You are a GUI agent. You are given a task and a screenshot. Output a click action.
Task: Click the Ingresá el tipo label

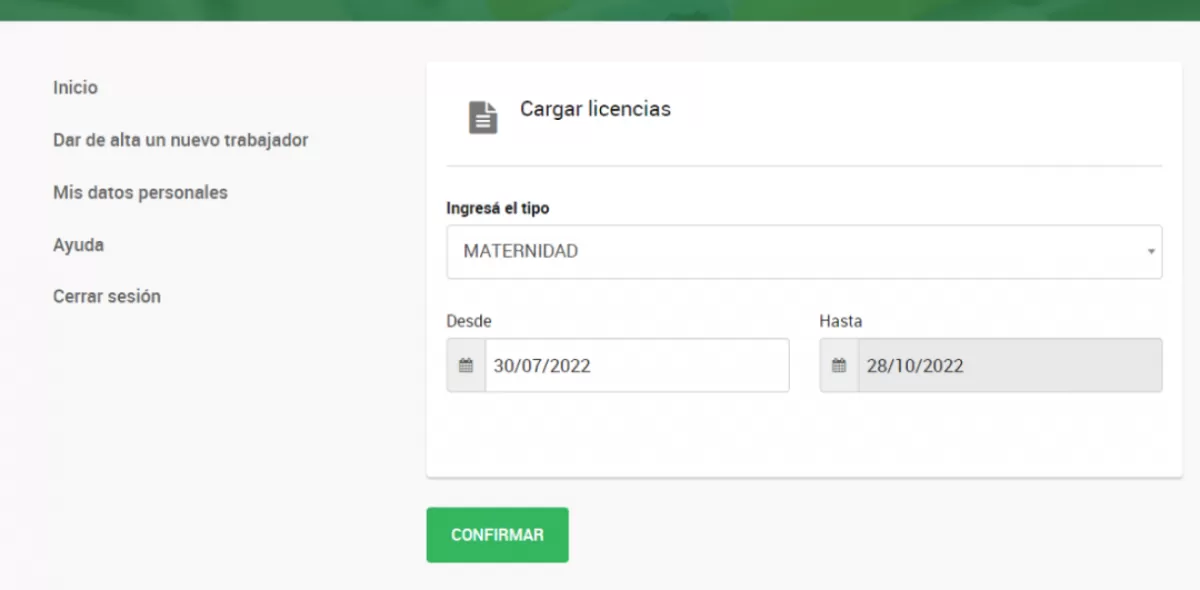pyautogui.click(x=497, y=208)
